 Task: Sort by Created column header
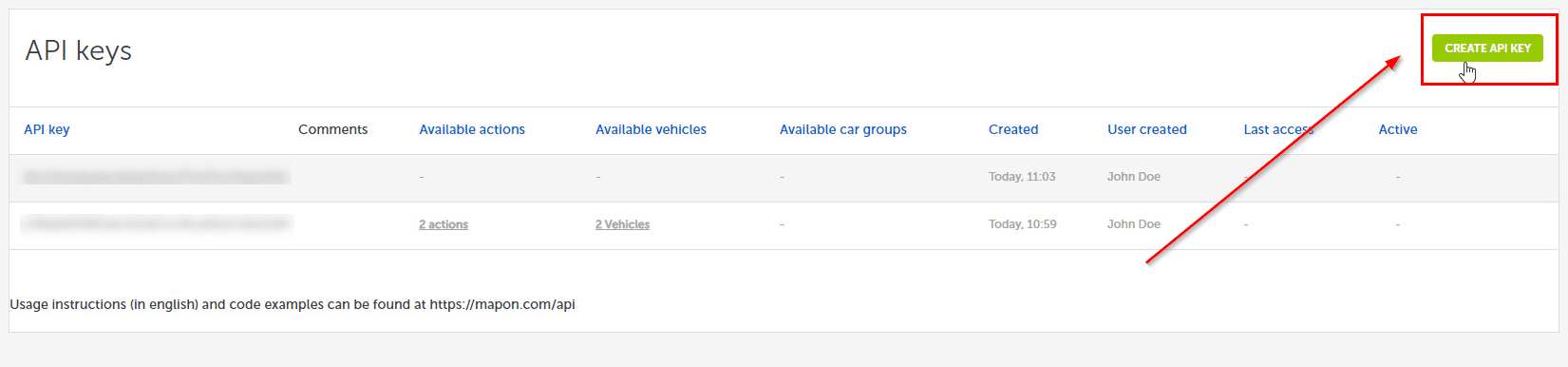pyautogui.click(x=1013, y=129)
